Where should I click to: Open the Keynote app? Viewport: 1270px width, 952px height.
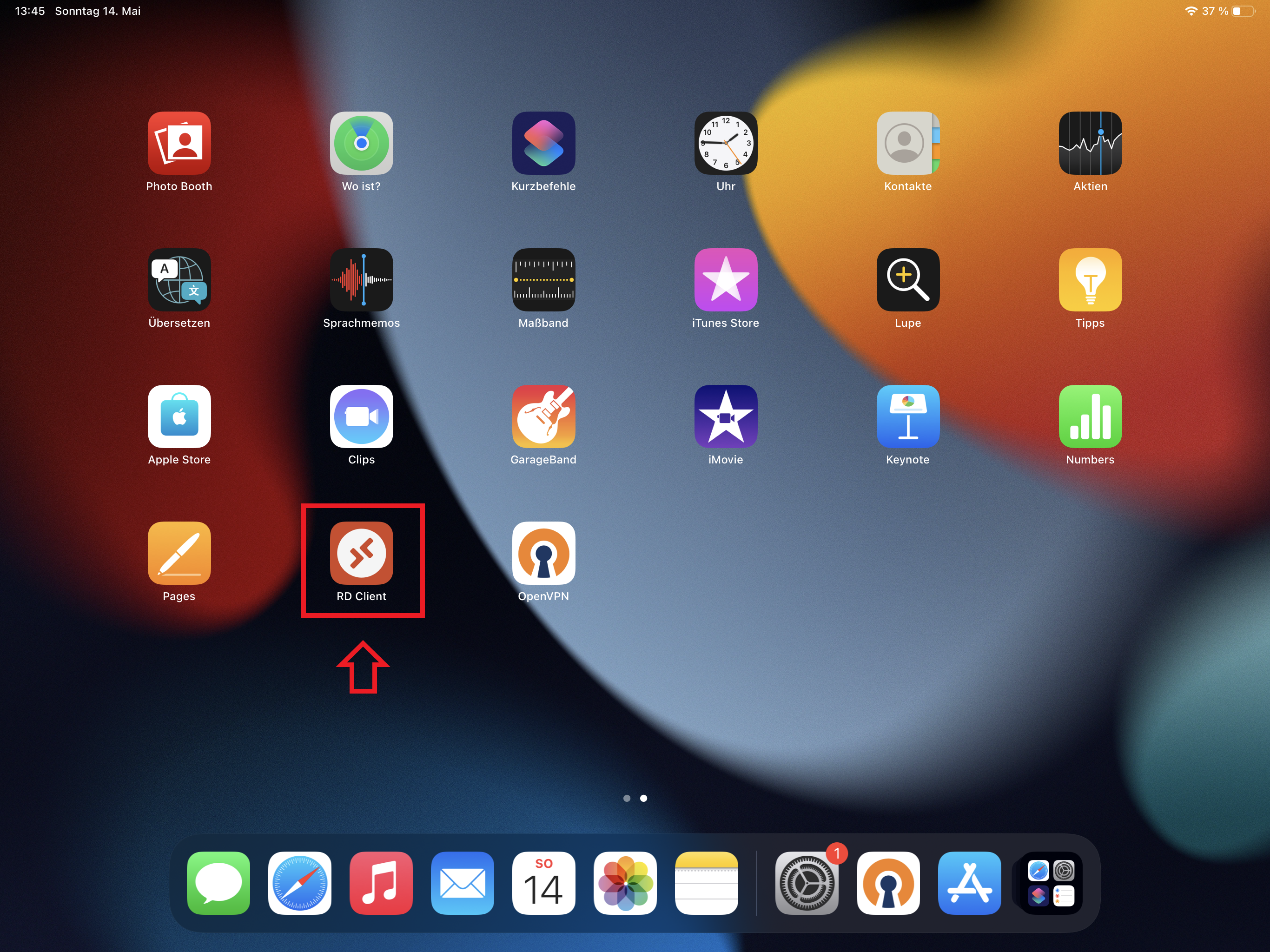pos(908,416)
